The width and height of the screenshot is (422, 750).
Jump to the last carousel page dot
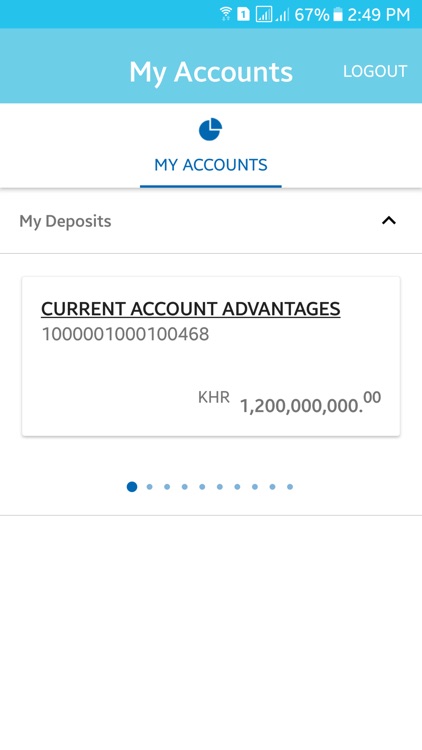point(290,487)
